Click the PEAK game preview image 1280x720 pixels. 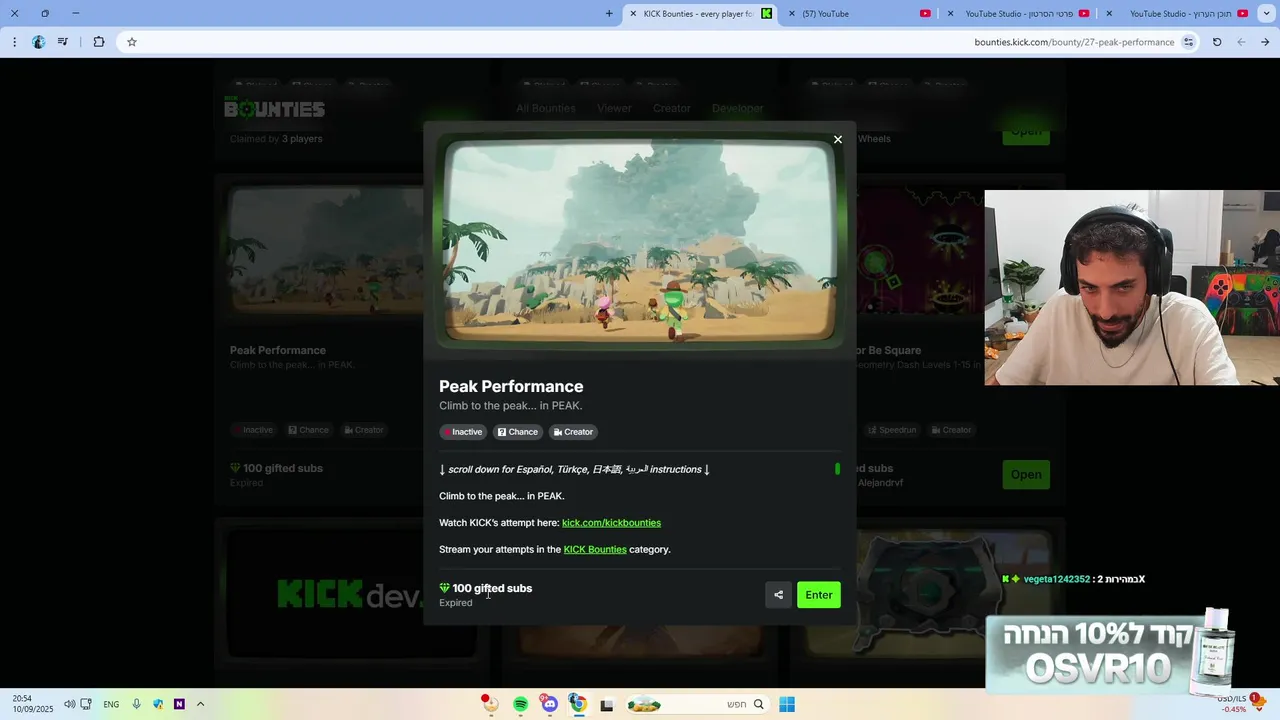pyautogui.click(x=640, y=241)
